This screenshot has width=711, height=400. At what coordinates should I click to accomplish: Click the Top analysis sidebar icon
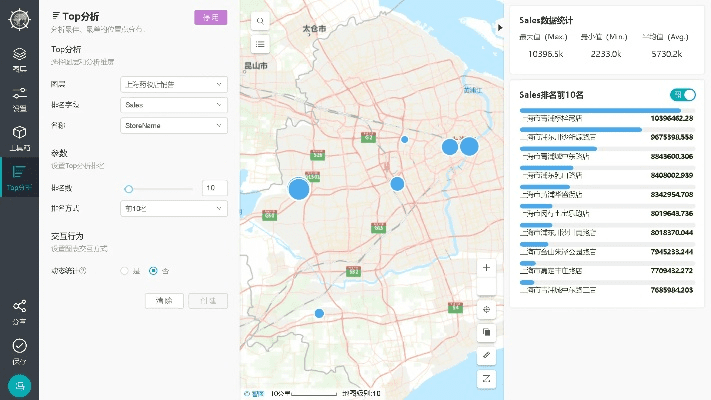pyautogui.click(x=19, y=177)
